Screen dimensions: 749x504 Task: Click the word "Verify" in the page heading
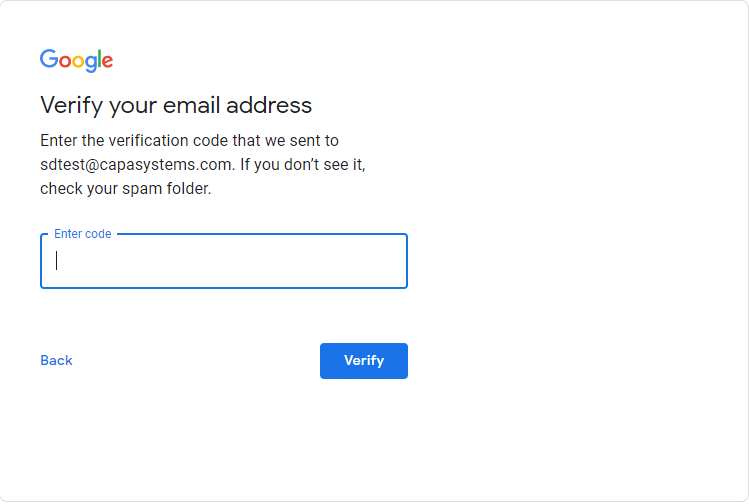(x=72, y=106)
